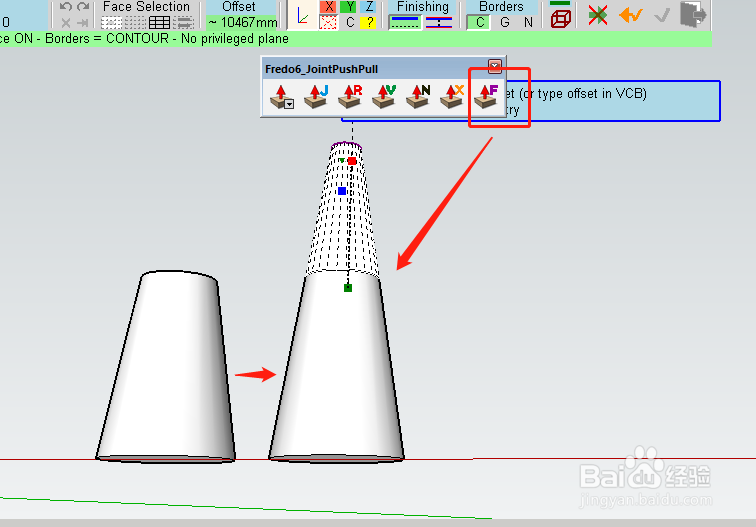Click the green arrow with red X icon
Viewport: 756px width, 527px height.
click(x=598, y=15)
